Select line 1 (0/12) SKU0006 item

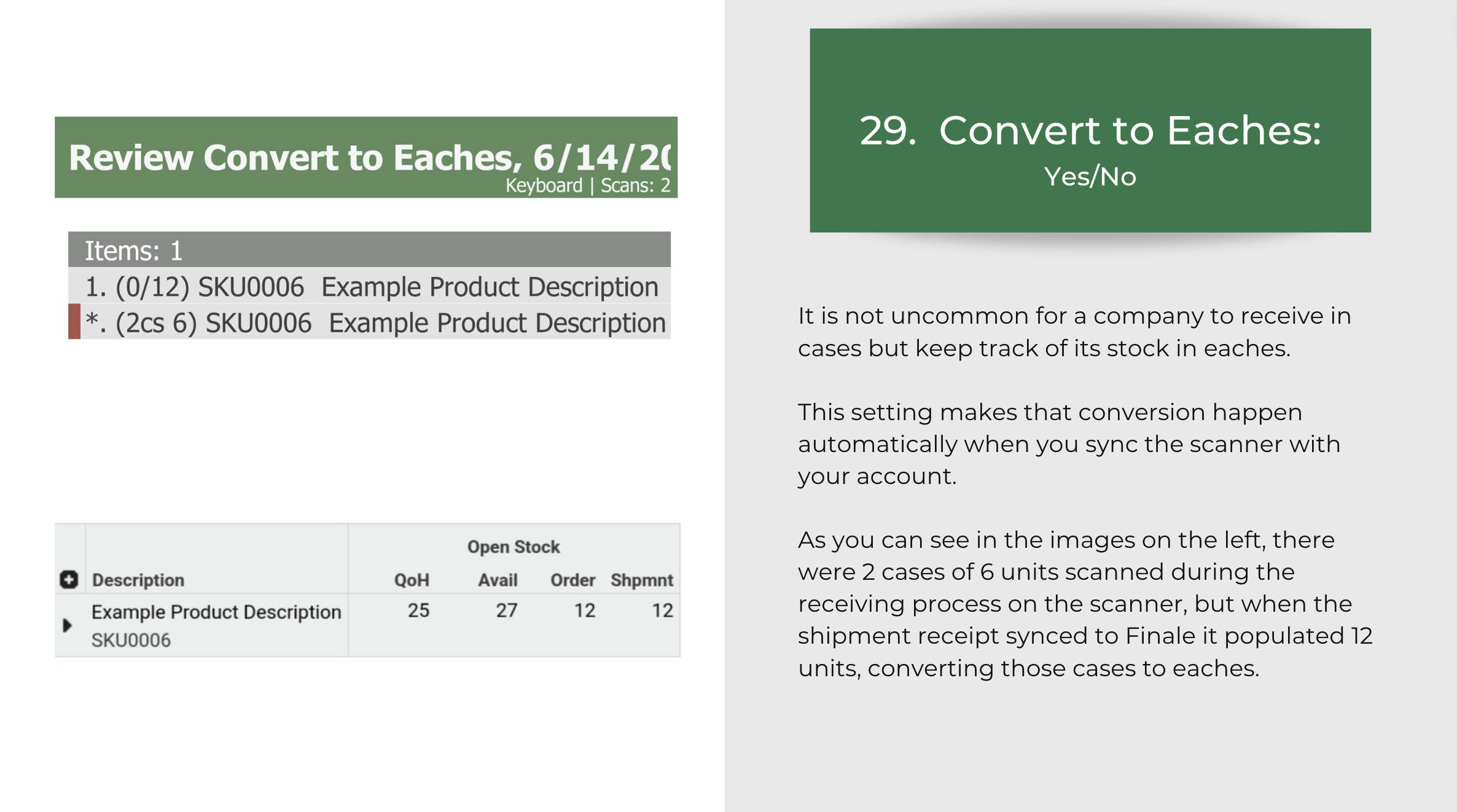[x=369, y=286]
